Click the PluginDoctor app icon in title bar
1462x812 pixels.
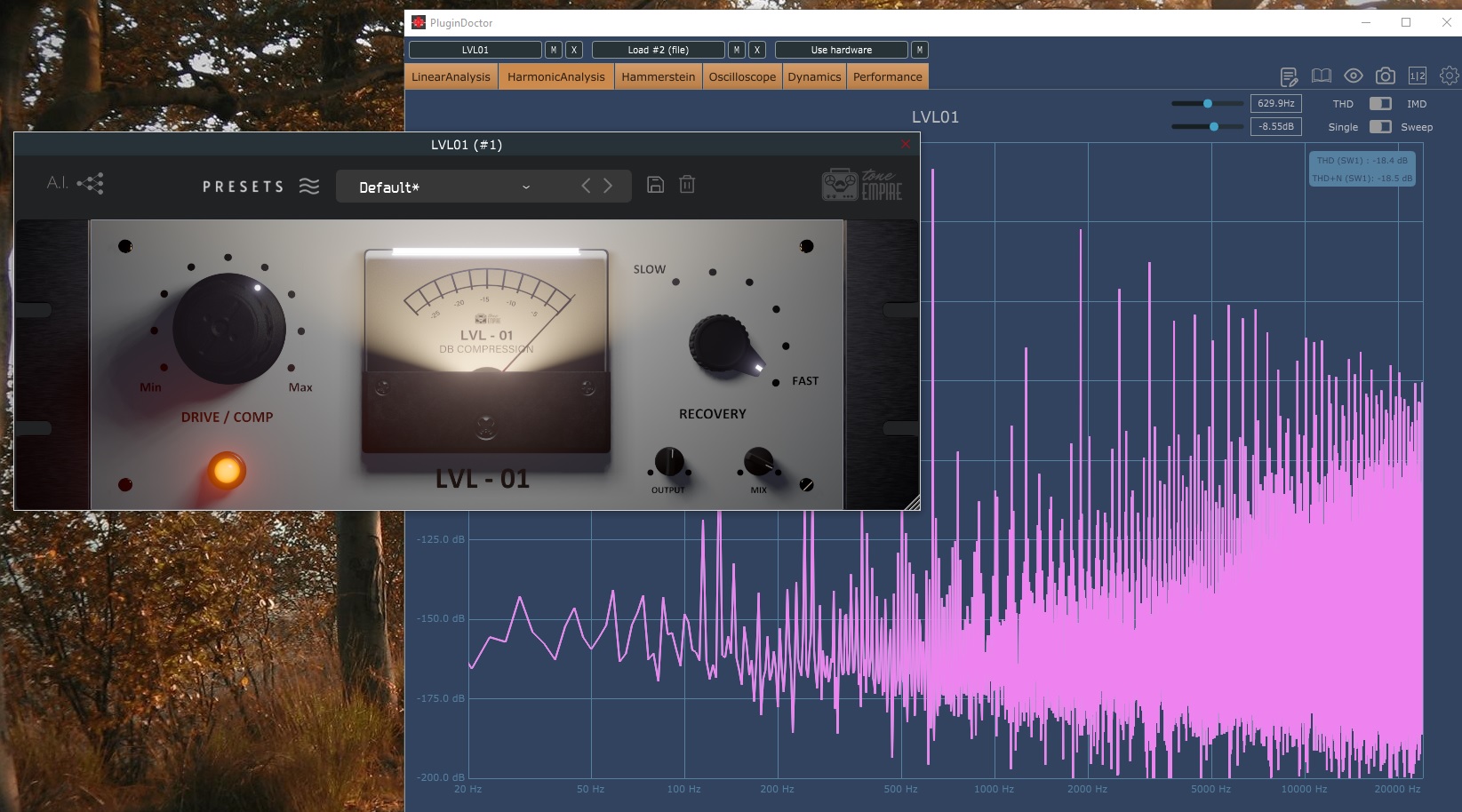(x=419, y=22)
